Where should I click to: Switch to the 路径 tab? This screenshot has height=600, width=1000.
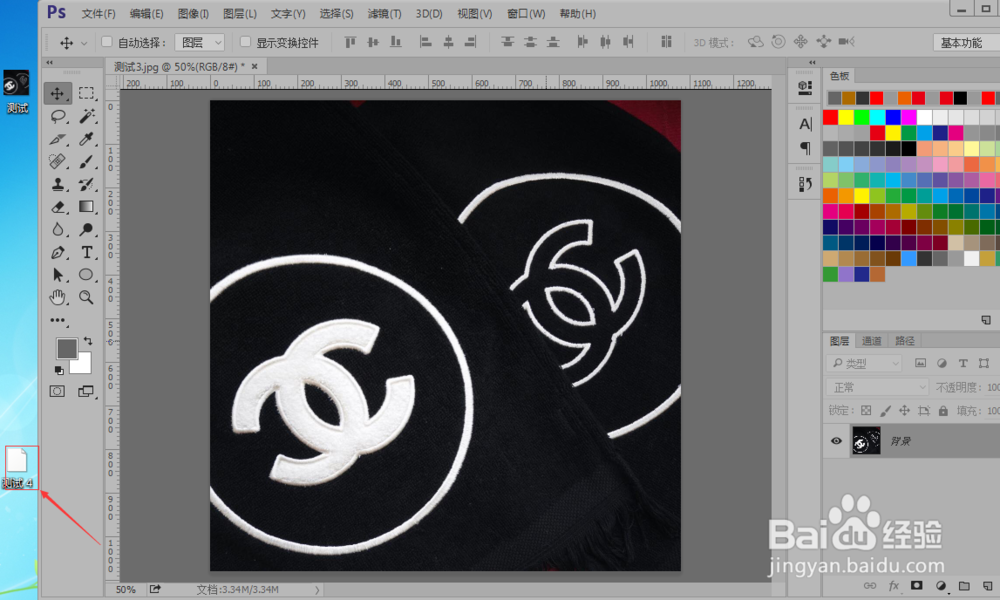coord(904,341)
